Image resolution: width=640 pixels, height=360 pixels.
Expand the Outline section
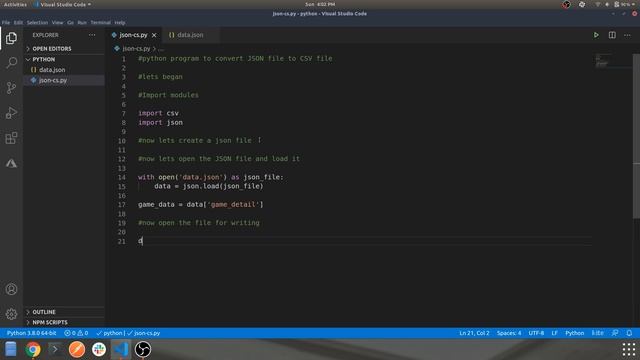pos(64,312)
